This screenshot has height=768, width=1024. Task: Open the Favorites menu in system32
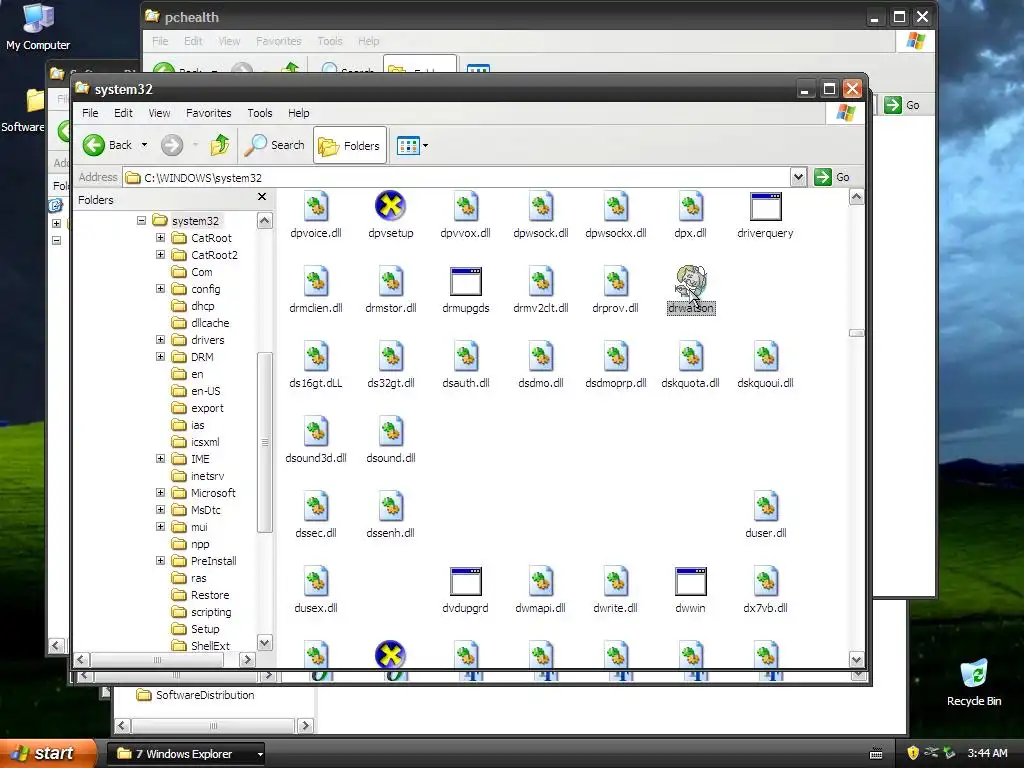[208, 113]
